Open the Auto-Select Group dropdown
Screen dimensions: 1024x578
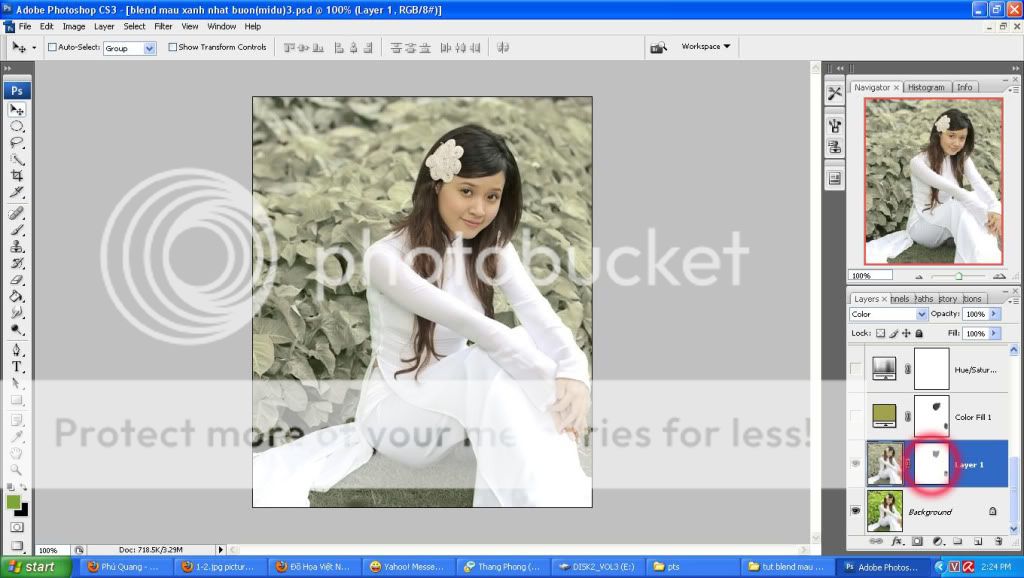150,48
